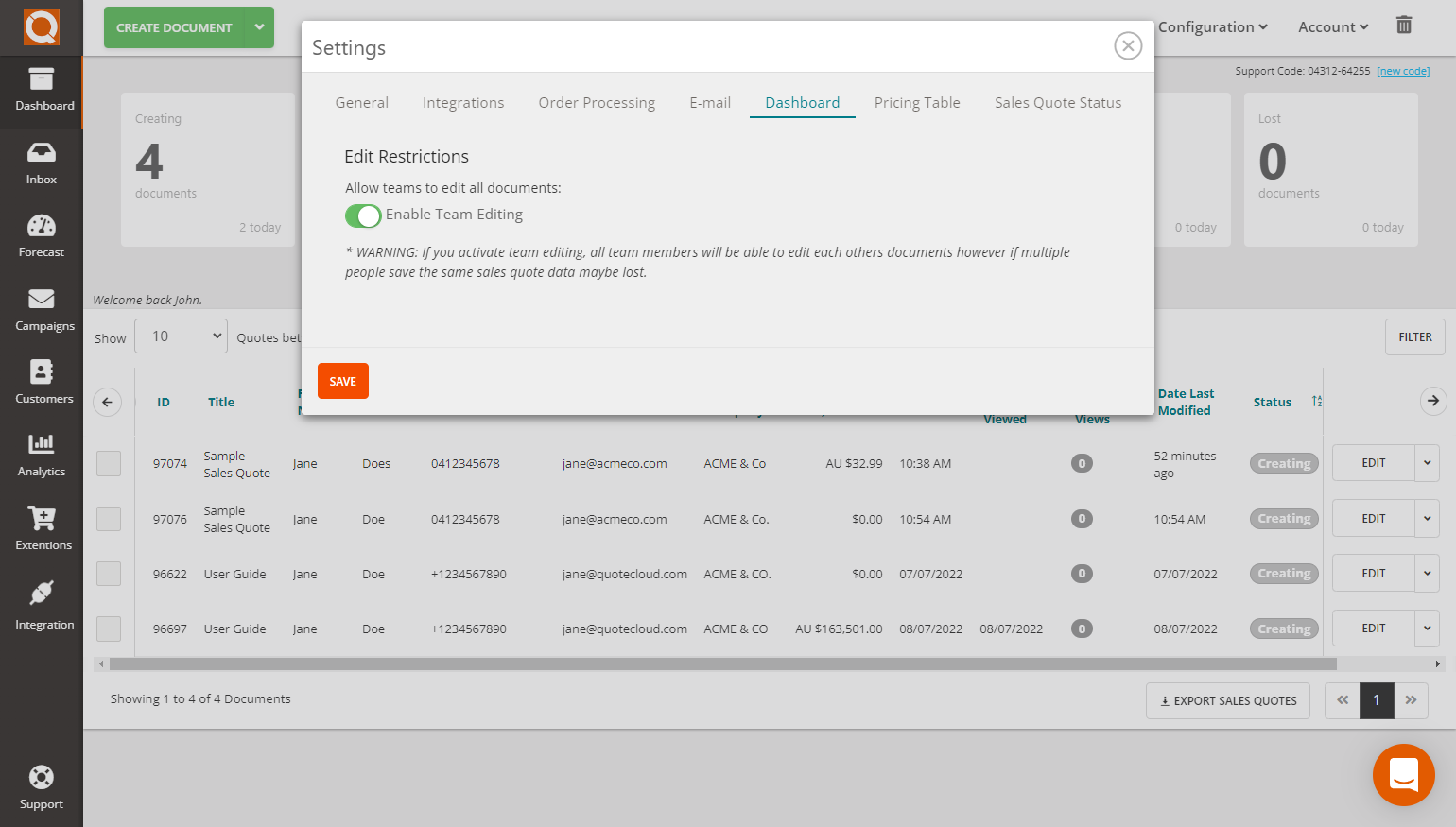Check the checkbox for quote 97074
The width and height of the screenshot is (1456, 827).
tap(109, 463)
